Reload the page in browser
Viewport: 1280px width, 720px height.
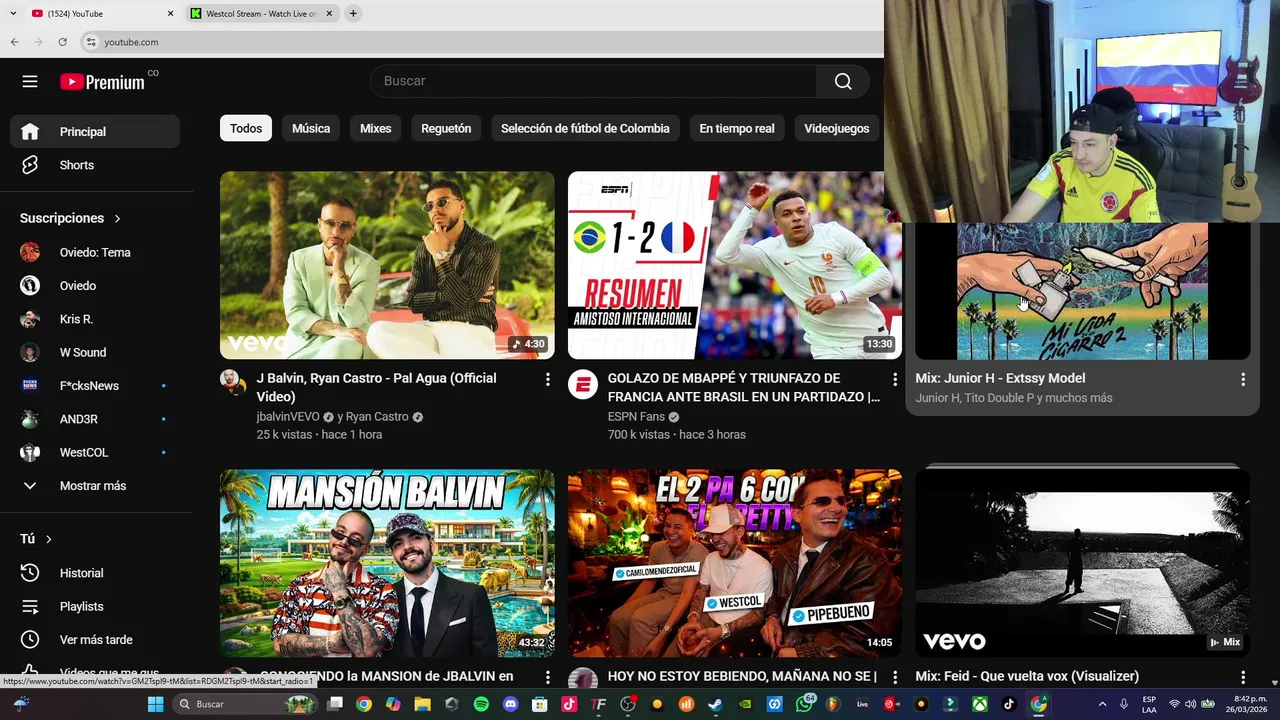point(62,42)
